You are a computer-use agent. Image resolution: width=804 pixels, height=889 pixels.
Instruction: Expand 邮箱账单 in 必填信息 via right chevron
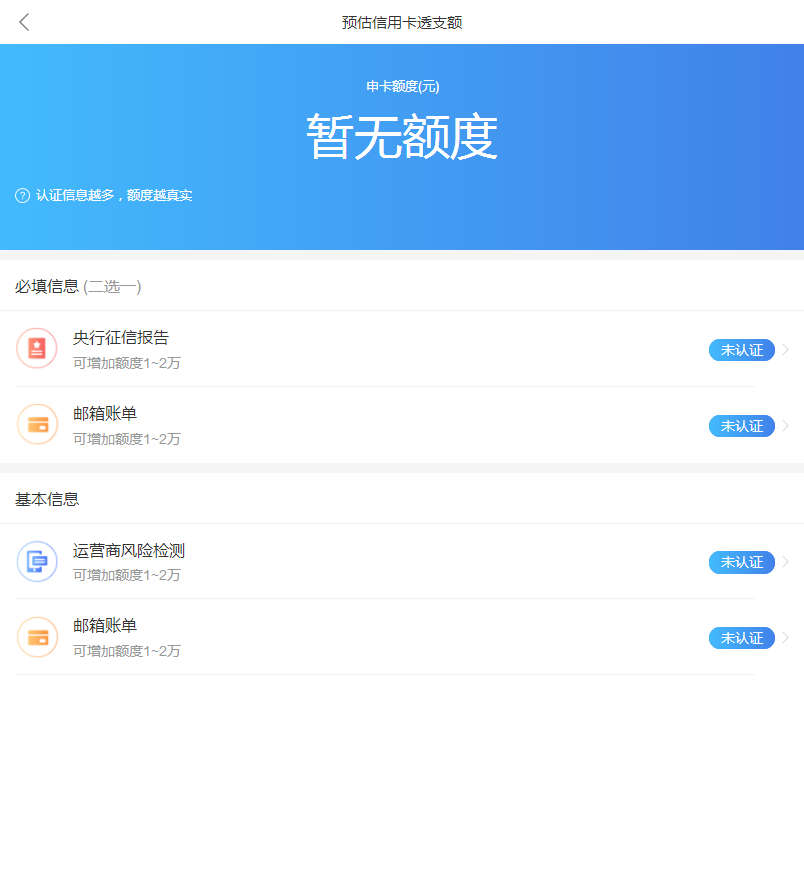(x=786, y=426)
